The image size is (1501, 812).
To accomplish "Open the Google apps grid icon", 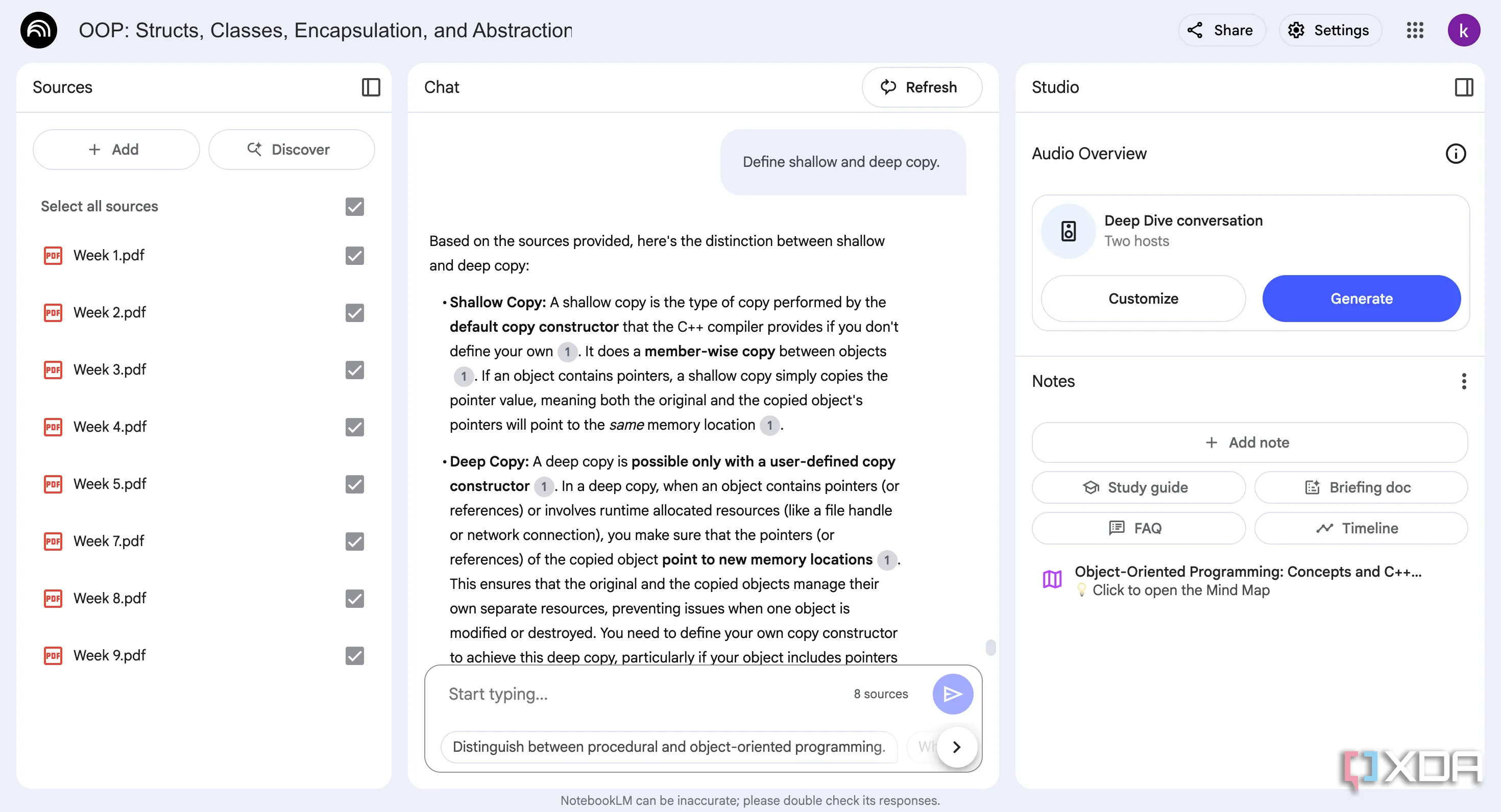I will 1415,30.
